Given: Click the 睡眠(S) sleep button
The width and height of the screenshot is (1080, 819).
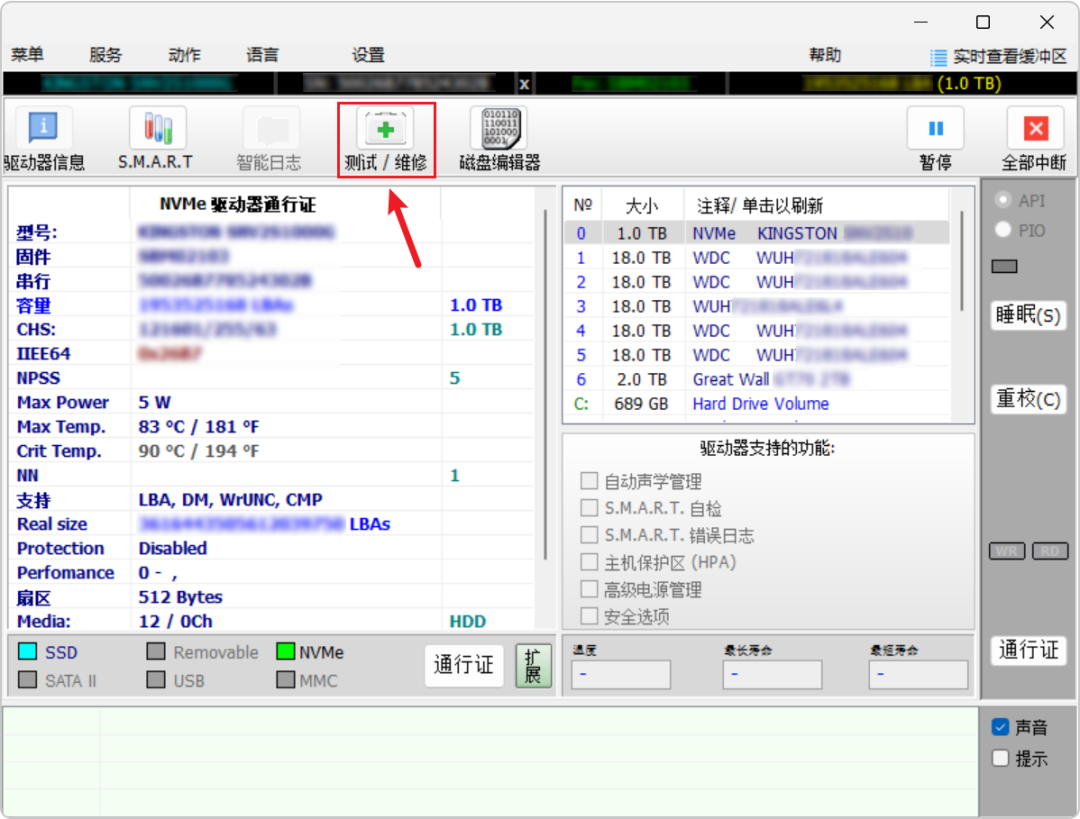Looking at the screenshot, I should [1028, 315].
